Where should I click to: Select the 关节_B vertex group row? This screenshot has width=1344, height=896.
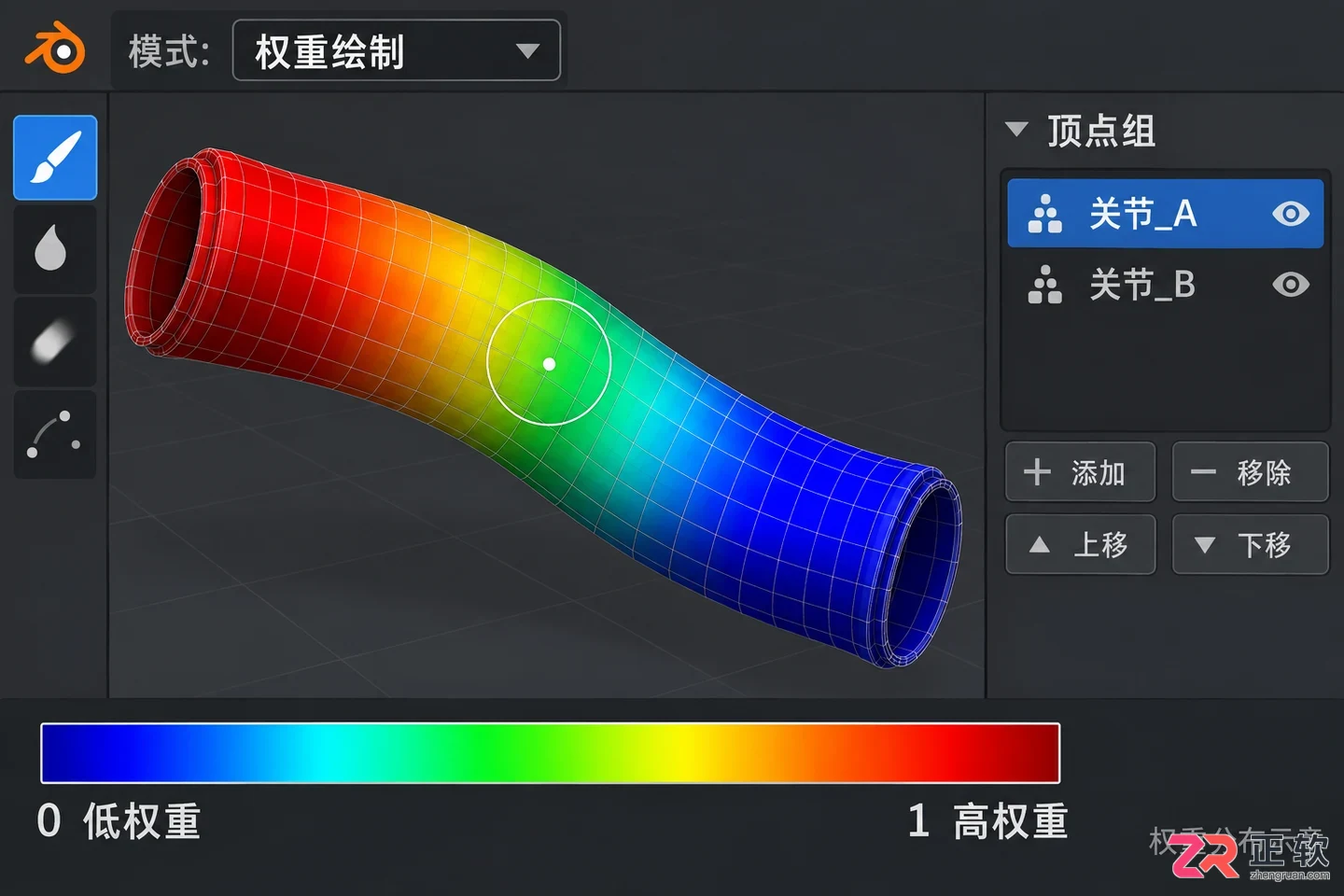[x=1165, y=285]
